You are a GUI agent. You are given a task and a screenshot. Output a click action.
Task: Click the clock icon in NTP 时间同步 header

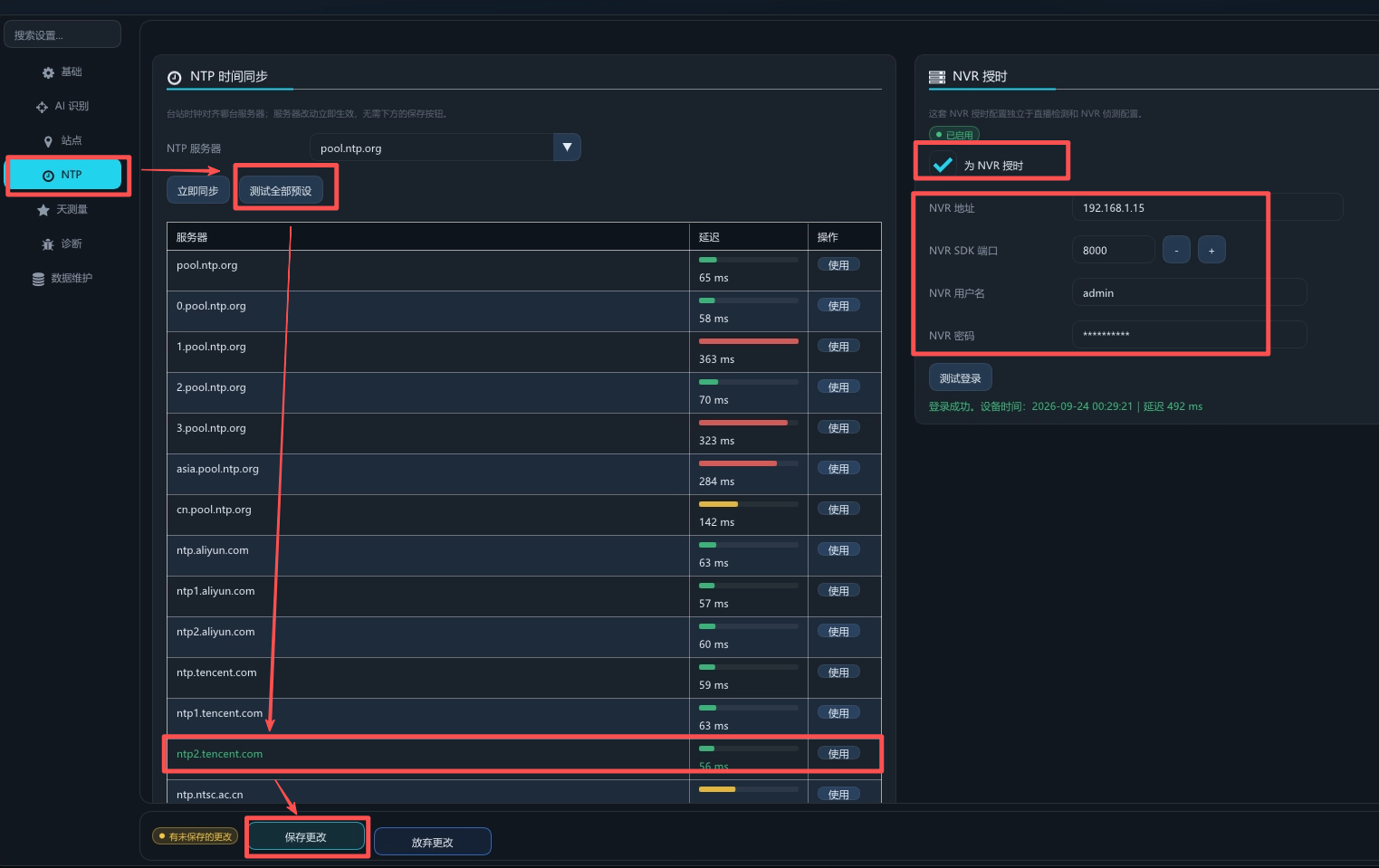[x=175, y=78]
